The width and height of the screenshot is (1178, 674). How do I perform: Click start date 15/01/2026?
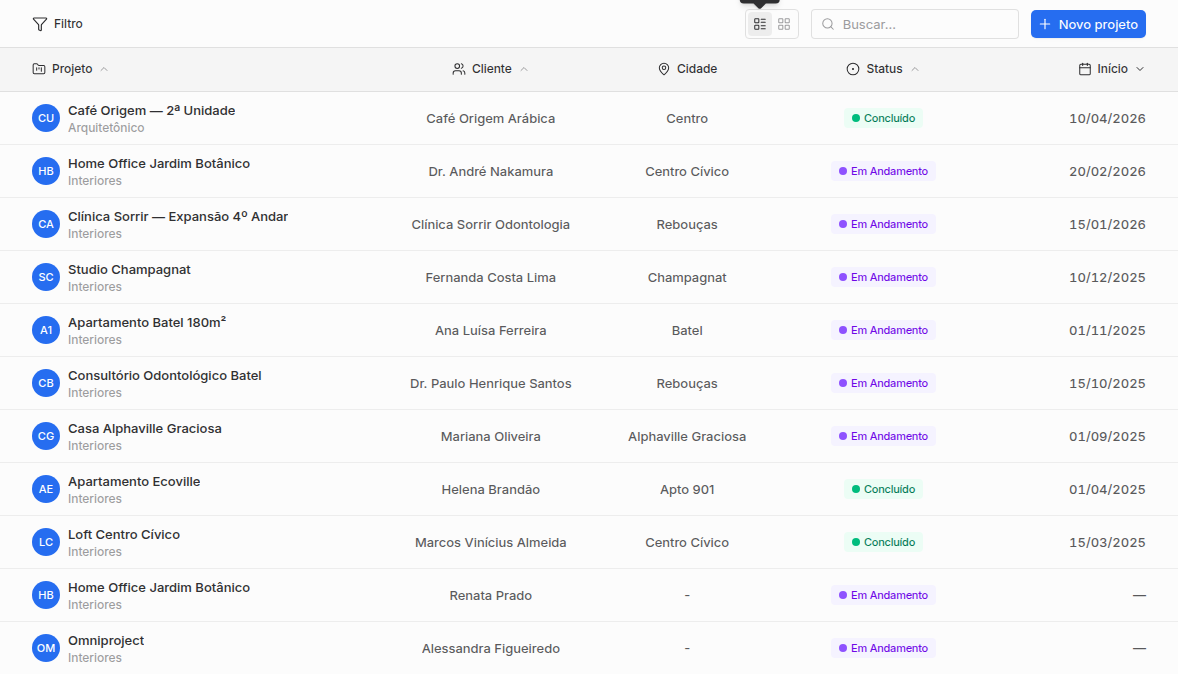pyautogui.click(x=1107, y=224)
